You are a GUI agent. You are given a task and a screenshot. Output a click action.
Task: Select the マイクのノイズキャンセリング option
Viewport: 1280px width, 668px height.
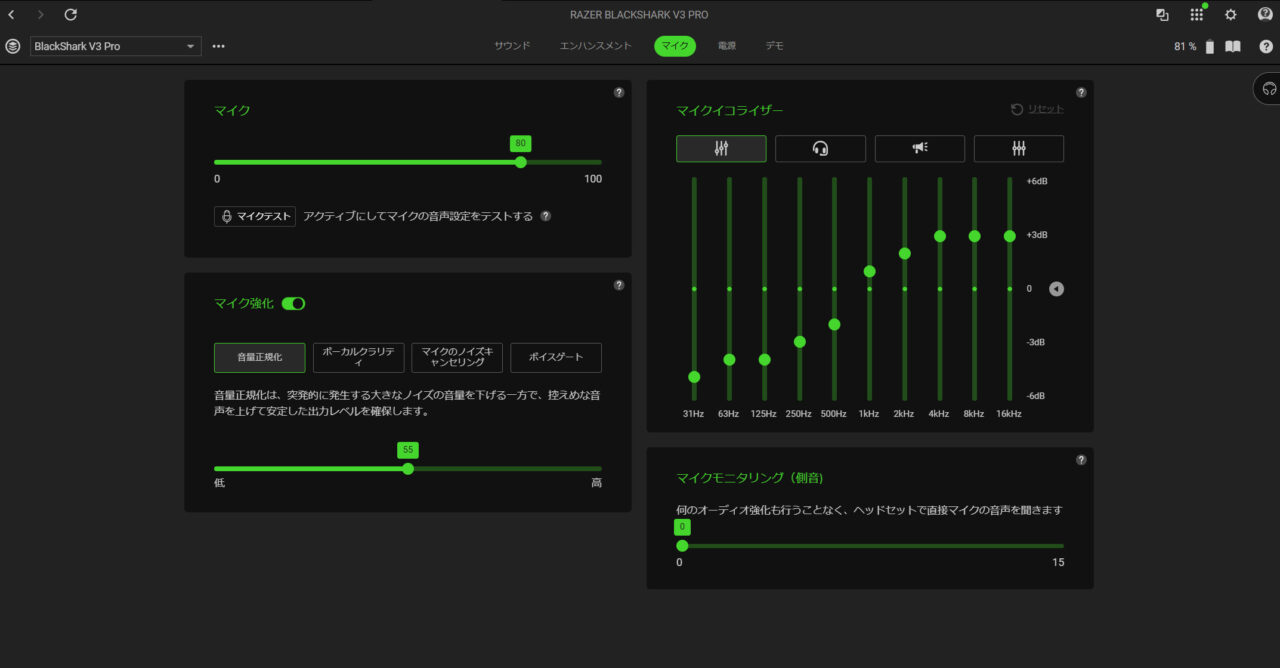tap(457, 358)
